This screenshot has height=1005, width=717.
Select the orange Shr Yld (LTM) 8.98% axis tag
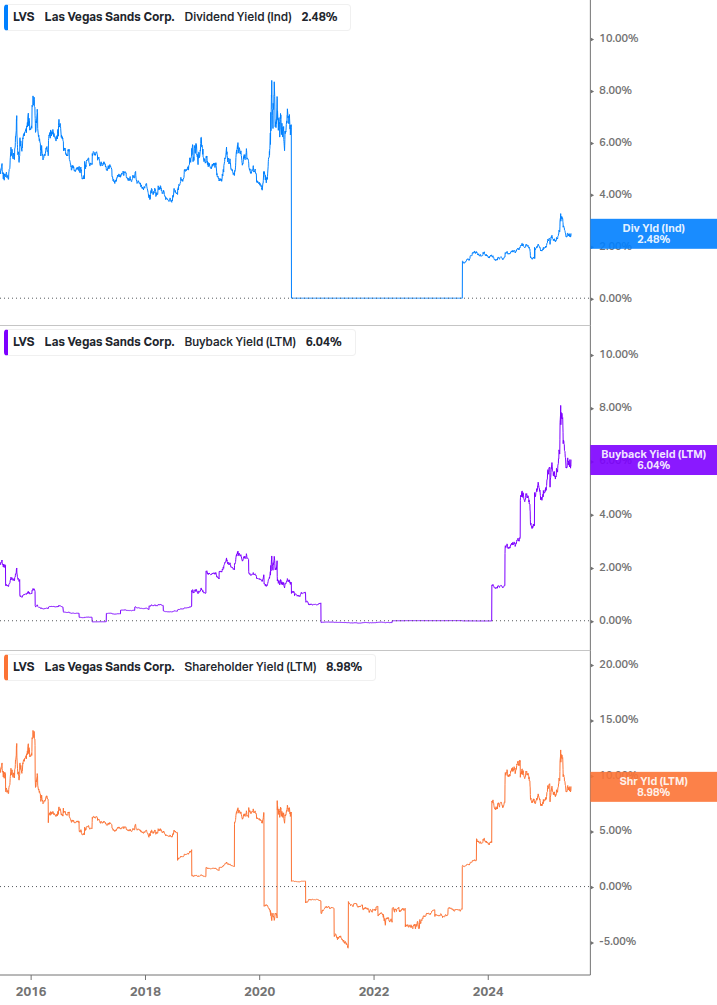(x=654, y=787)
